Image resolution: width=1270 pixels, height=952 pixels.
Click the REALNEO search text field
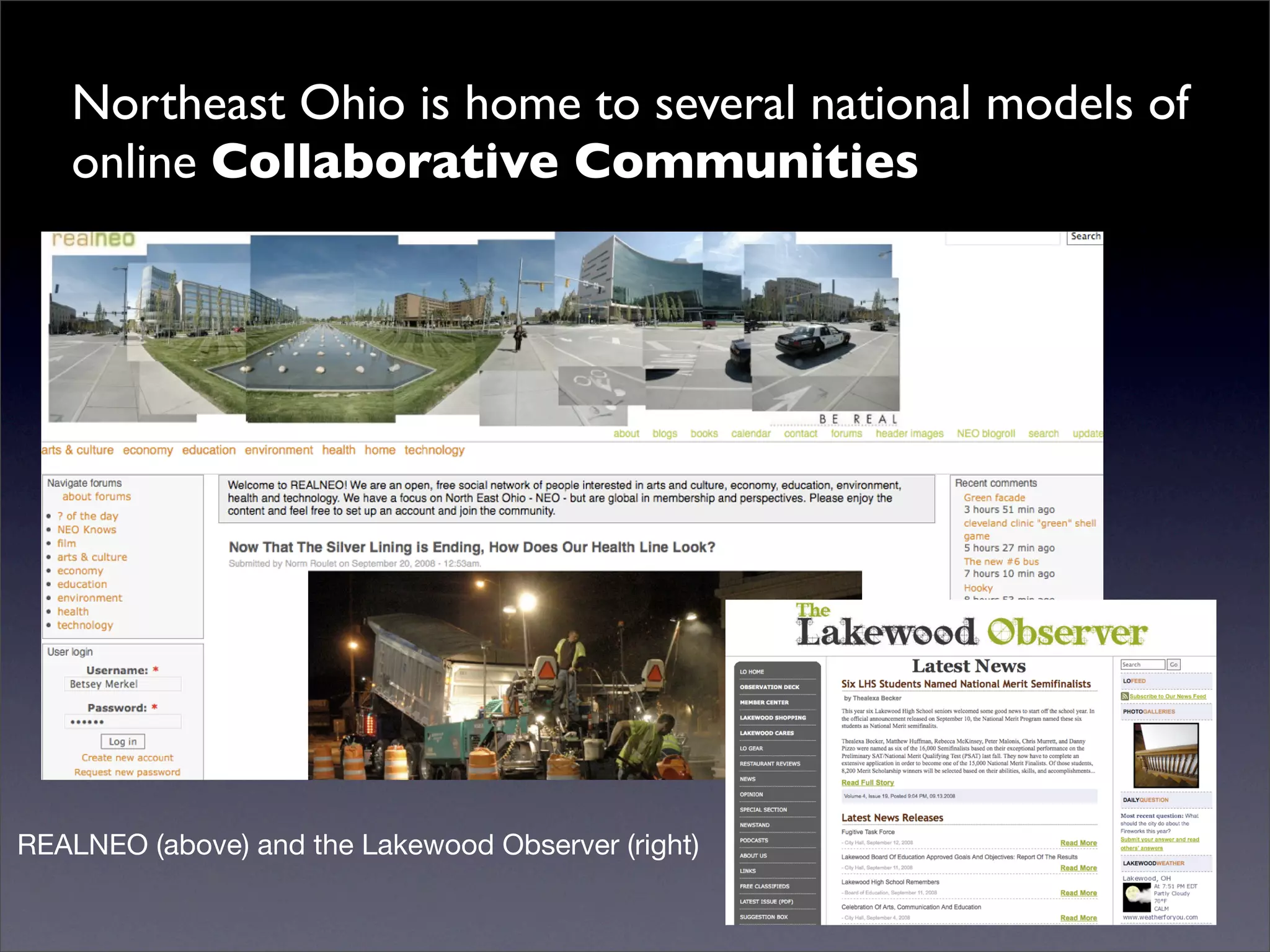[x=1003, y=237]
